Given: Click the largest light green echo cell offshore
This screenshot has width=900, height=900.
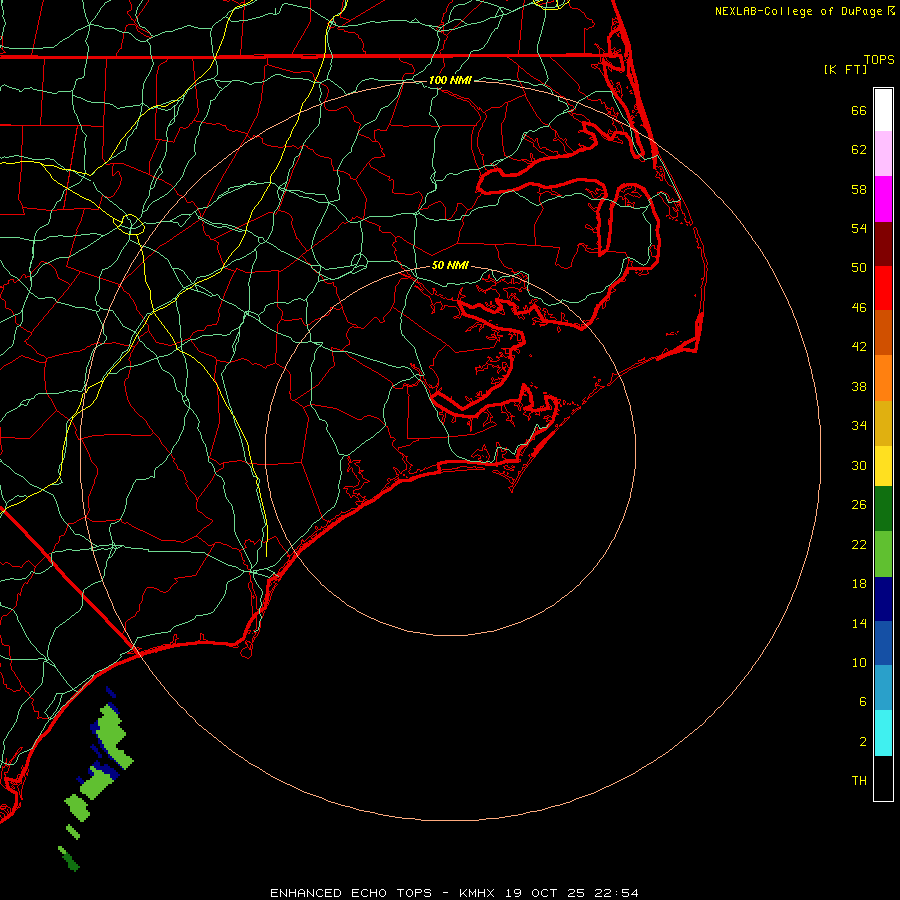Looking at the screenshot, I should point(111,732).
